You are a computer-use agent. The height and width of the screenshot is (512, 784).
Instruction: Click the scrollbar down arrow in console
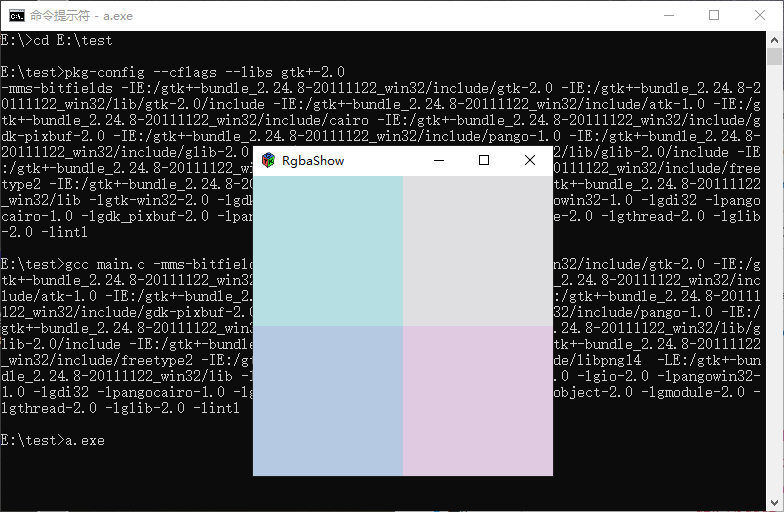tap(775, 503)
